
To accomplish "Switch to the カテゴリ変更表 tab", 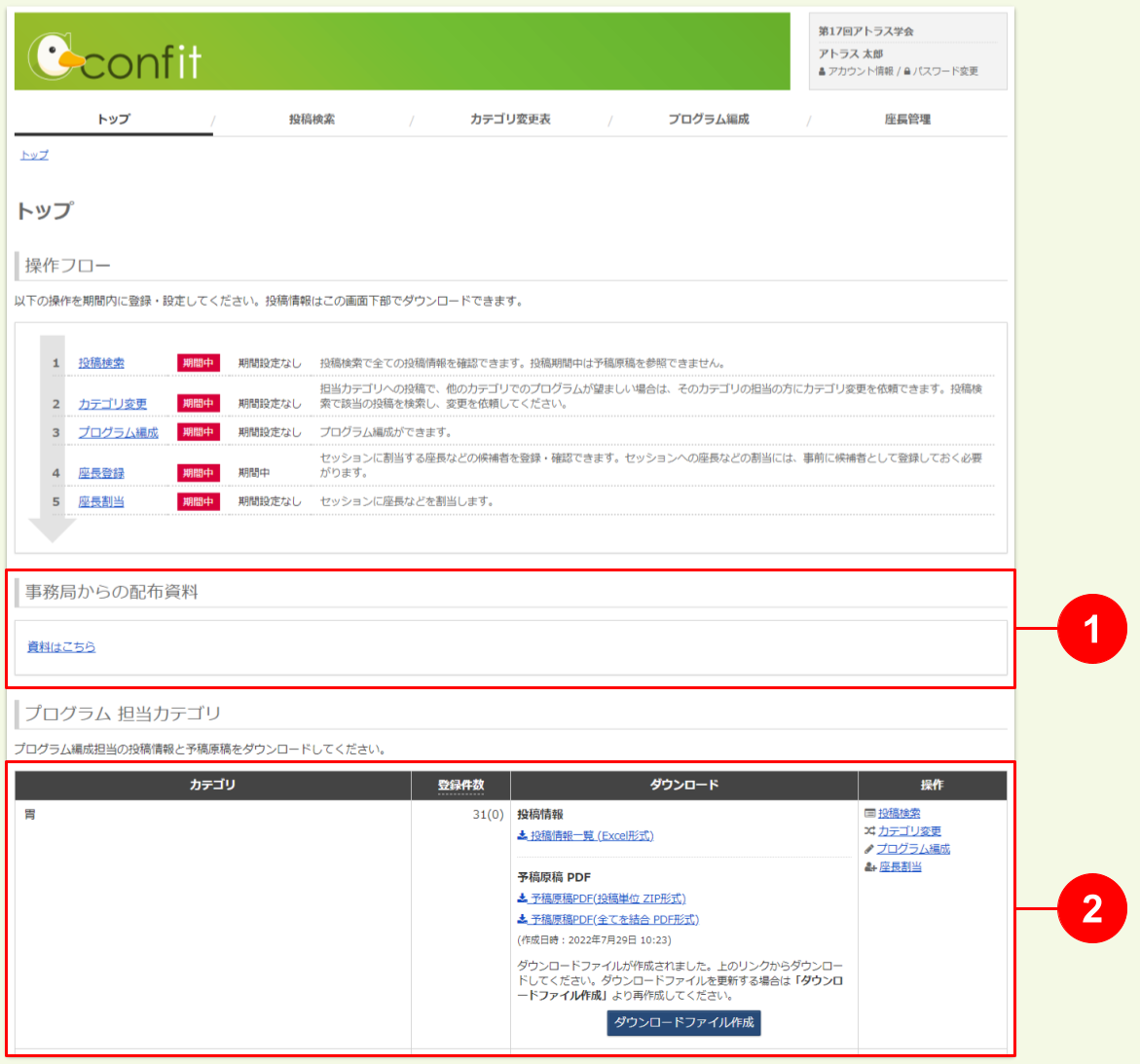I will [x=510, y=119].
